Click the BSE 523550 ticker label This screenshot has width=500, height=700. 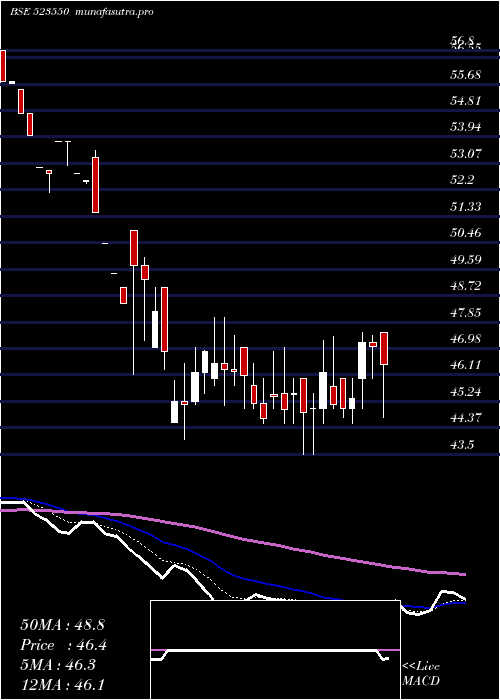coord(39,12)
